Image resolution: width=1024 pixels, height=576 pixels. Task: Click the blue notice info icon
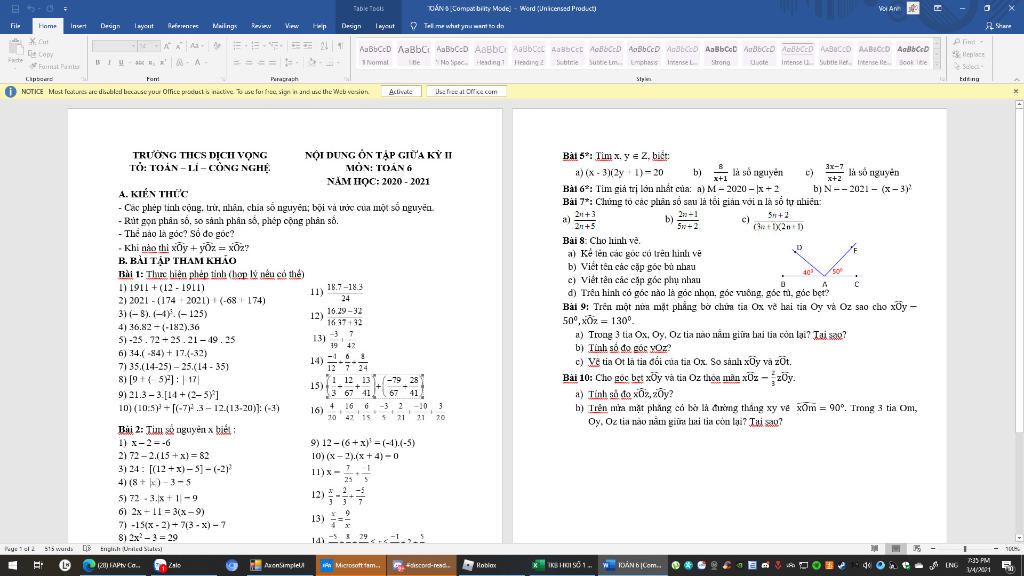point(10,91)
